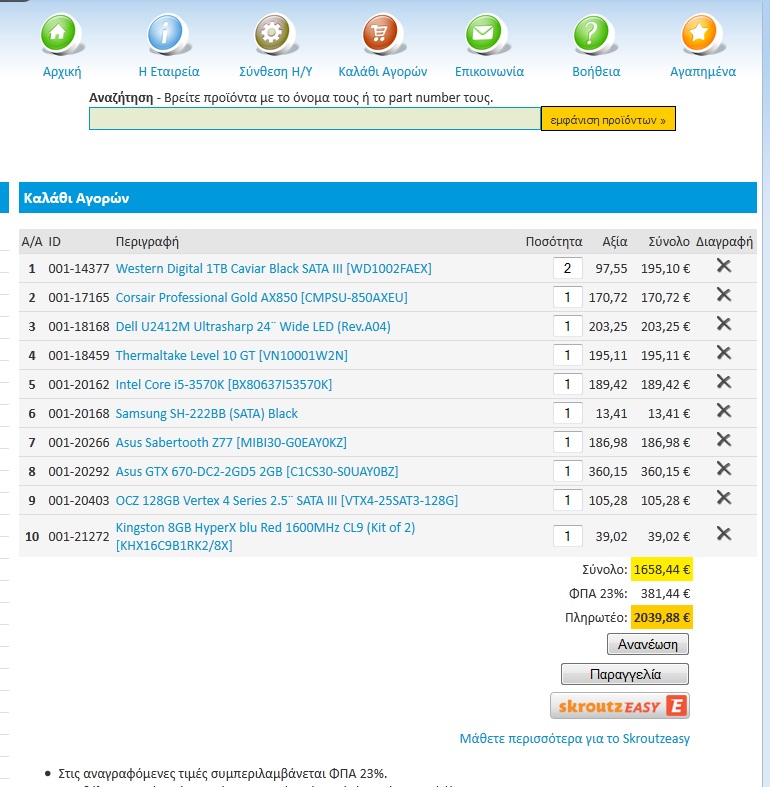
Task: Focus the product search field
Action: 315,119
